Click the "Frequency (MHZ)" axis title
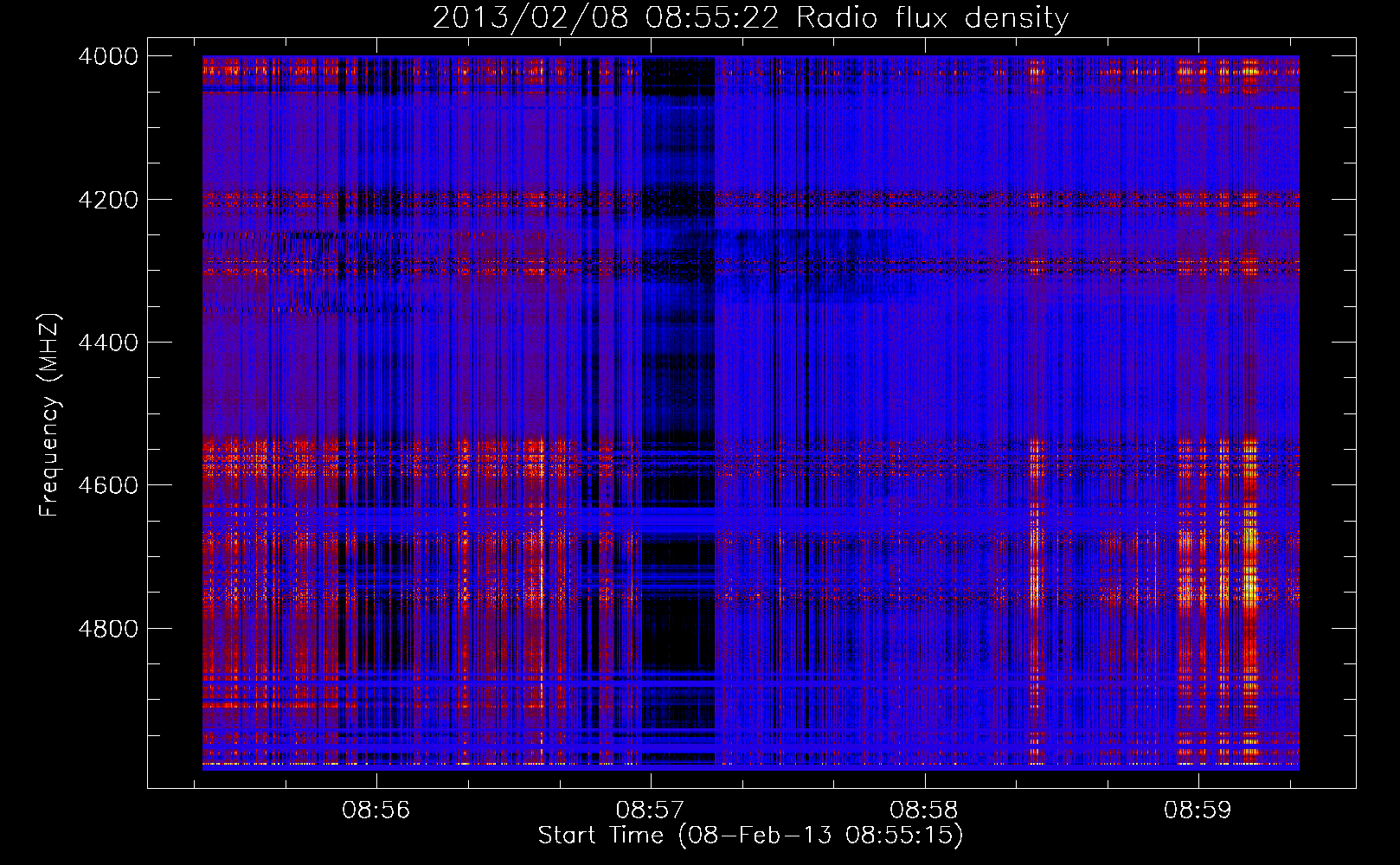 click(49, 415)
